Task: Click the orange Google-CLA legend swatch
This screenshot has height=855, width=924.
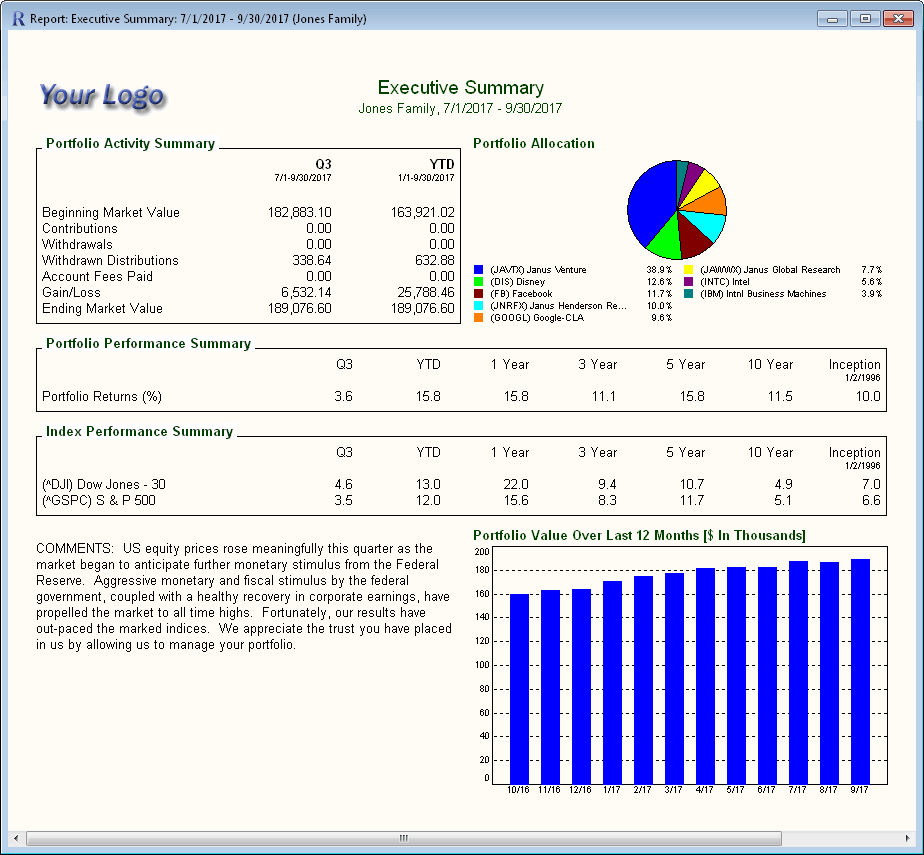Action: pos(478,318)
